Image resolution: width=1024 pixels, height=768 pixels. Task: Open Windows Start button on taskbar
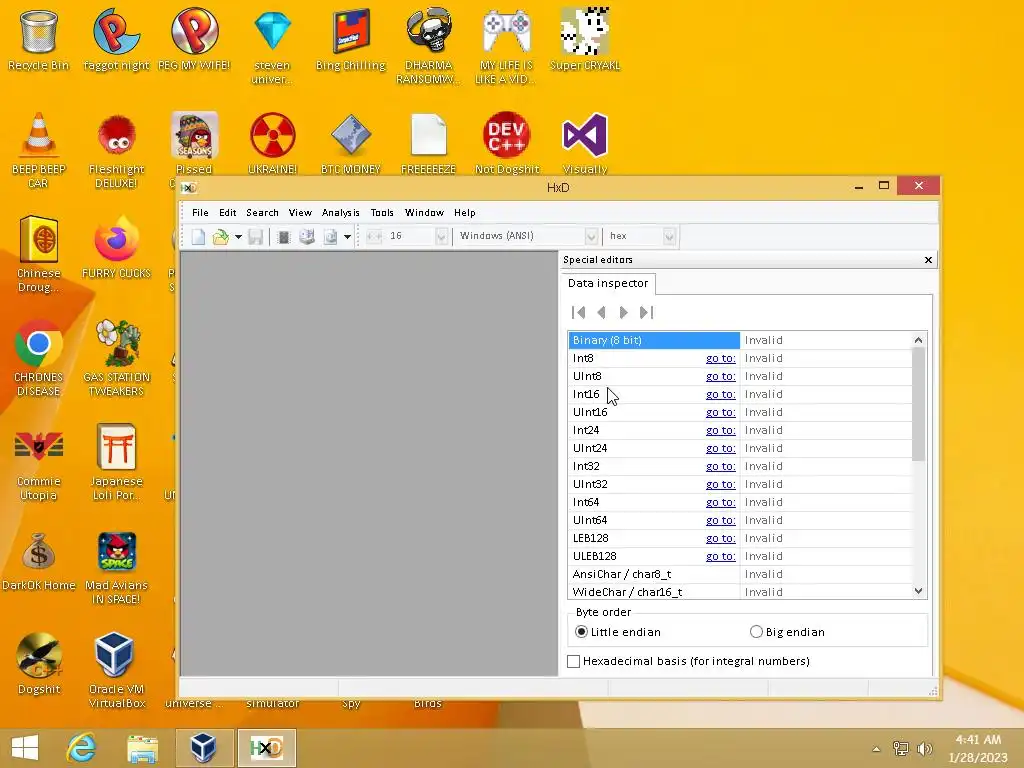pyautogui.click(x=25, y=748)
